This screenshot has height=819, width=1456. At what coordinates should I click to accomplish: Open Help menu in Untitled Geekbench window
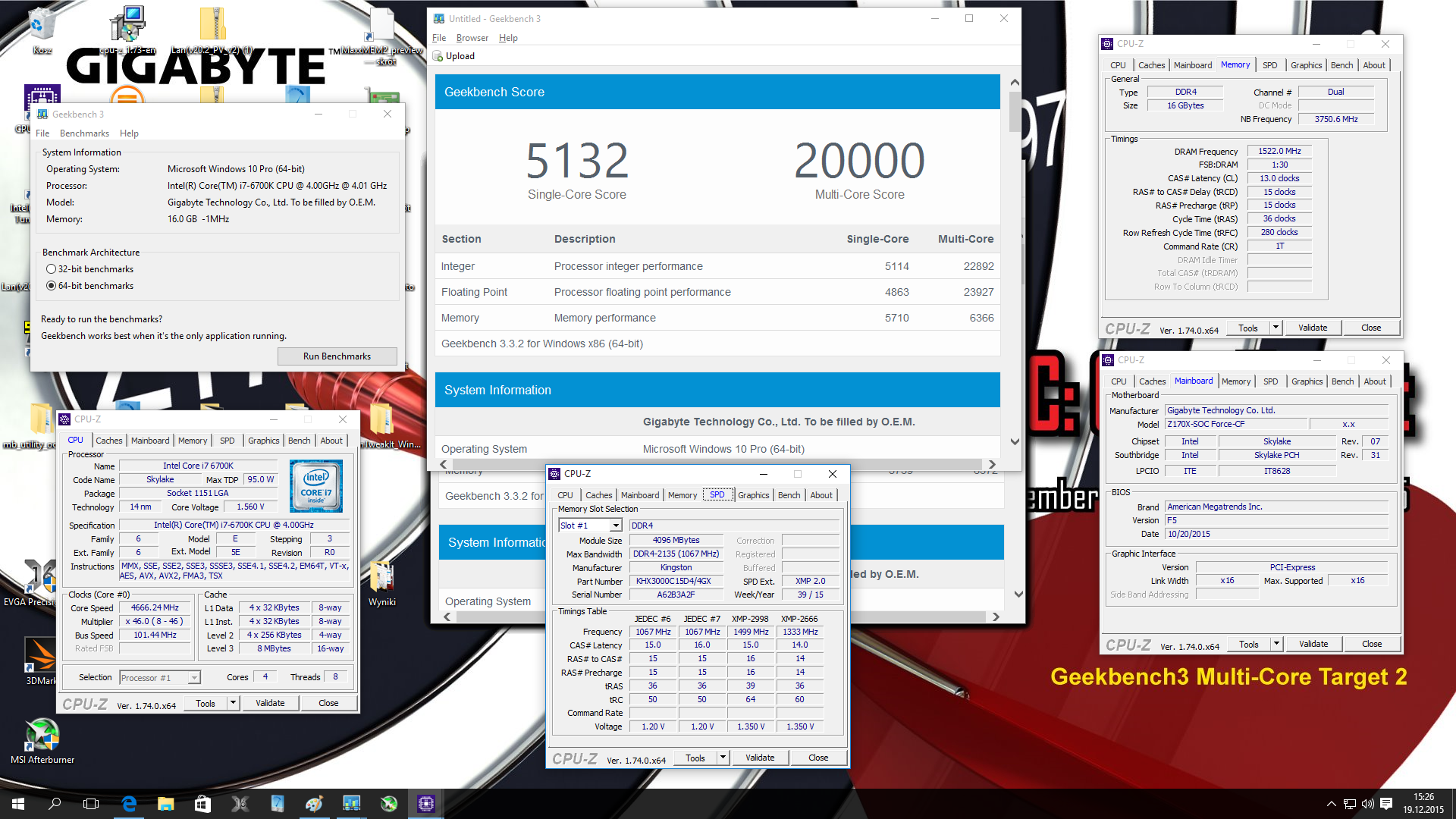(x=508, y=38)
